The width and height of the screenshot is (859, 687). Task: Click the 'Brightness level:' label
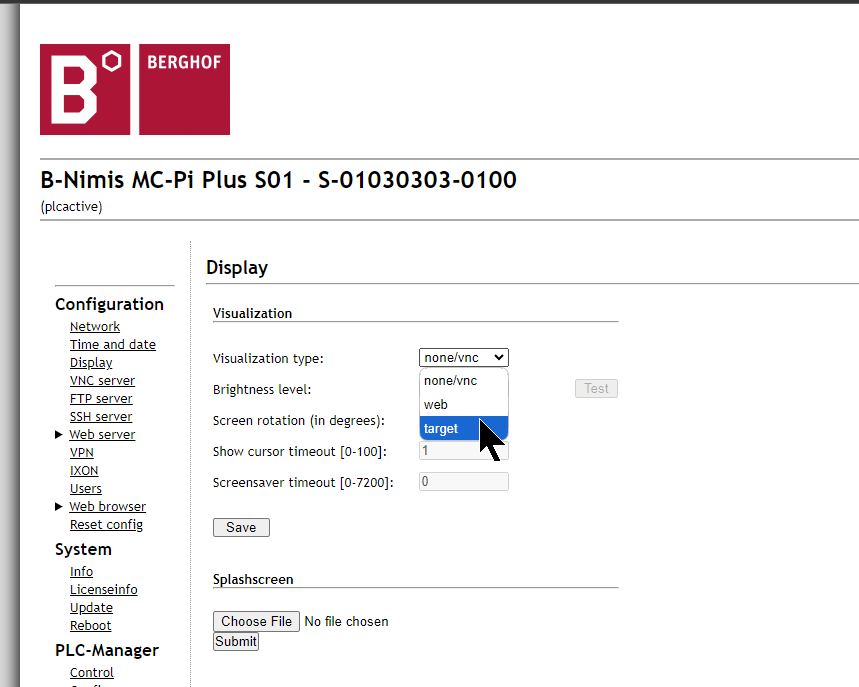(262, 390)
